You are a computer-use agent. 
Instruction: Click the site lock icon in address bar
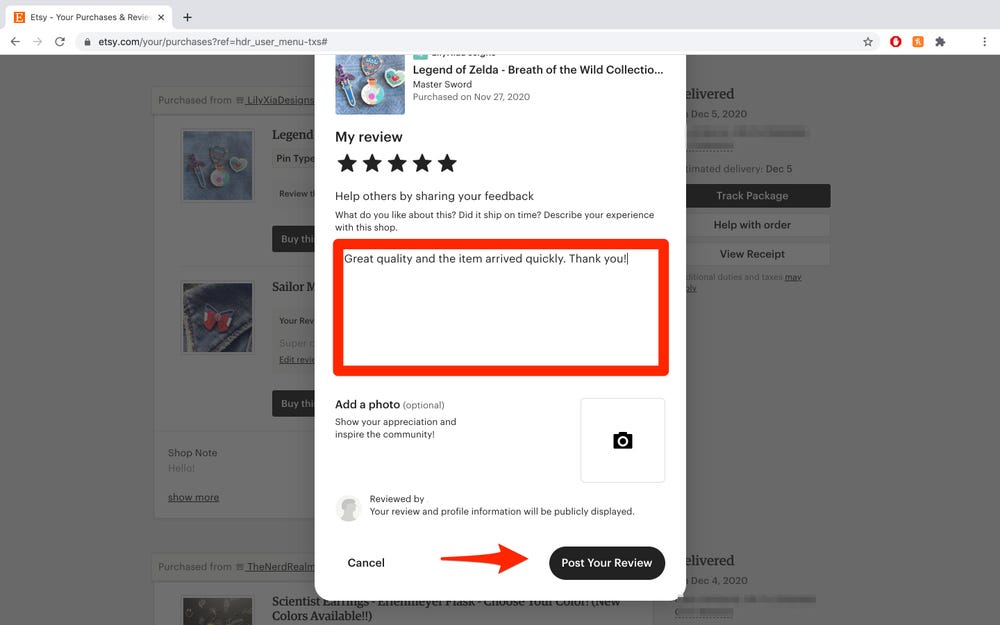tap(87, 42)
